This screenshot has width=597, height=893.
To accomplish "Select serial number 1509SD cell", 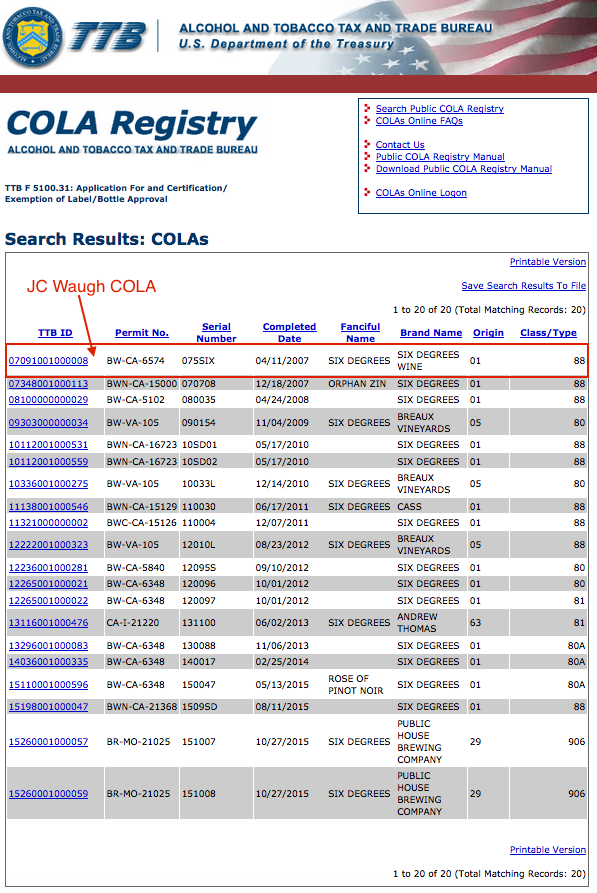I will tap(199, 707).
